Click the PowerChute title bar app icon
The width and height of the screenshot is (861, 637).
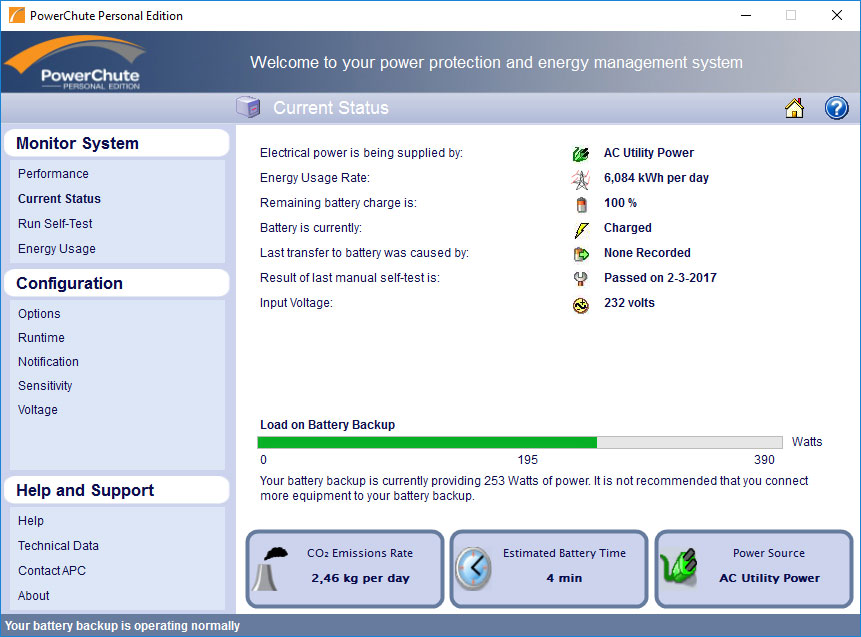click(x=17, y=15)
